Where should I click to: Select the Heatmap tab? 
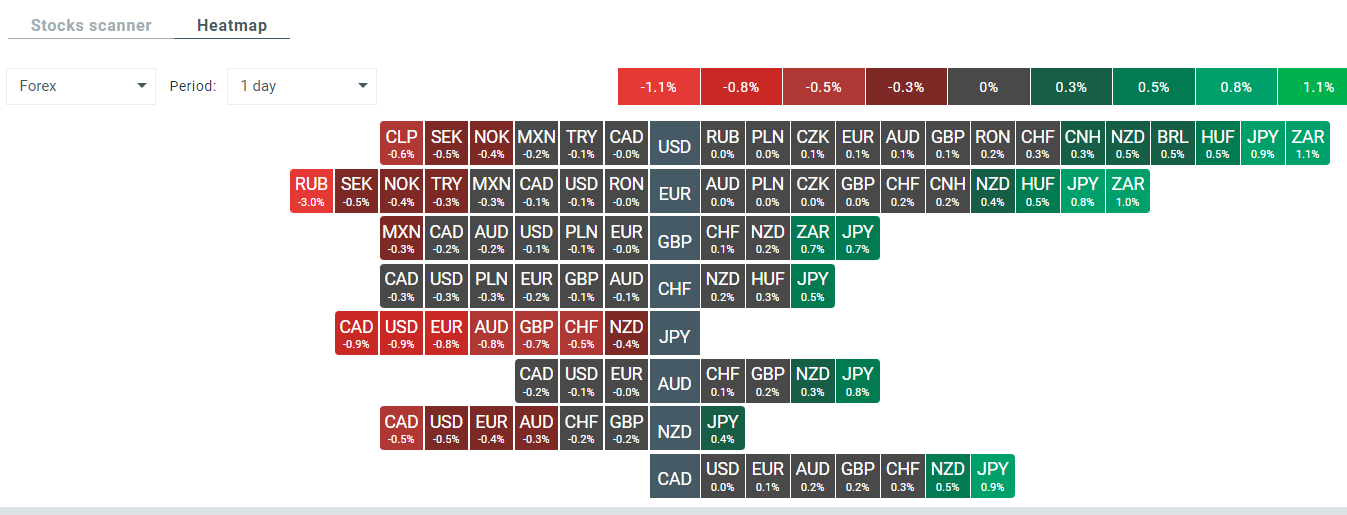pos(232,25)
